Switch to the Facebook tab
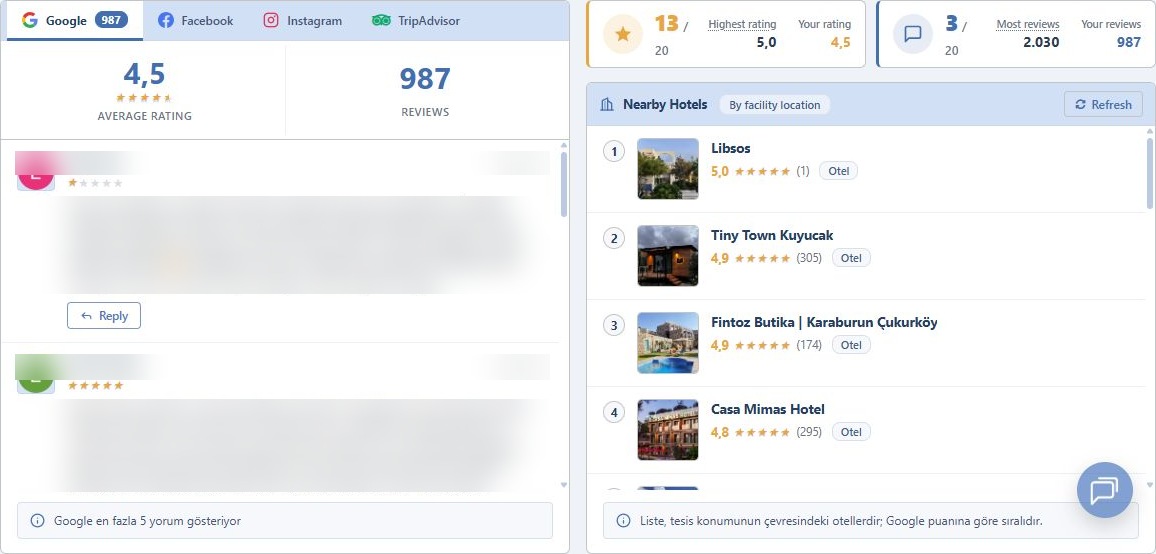The height and width of the screenshot is (554, 1156). (196, 21)
